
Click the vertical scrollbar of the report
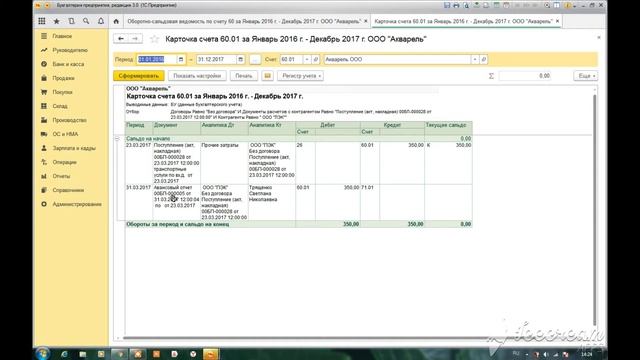[x=595, y=211]
